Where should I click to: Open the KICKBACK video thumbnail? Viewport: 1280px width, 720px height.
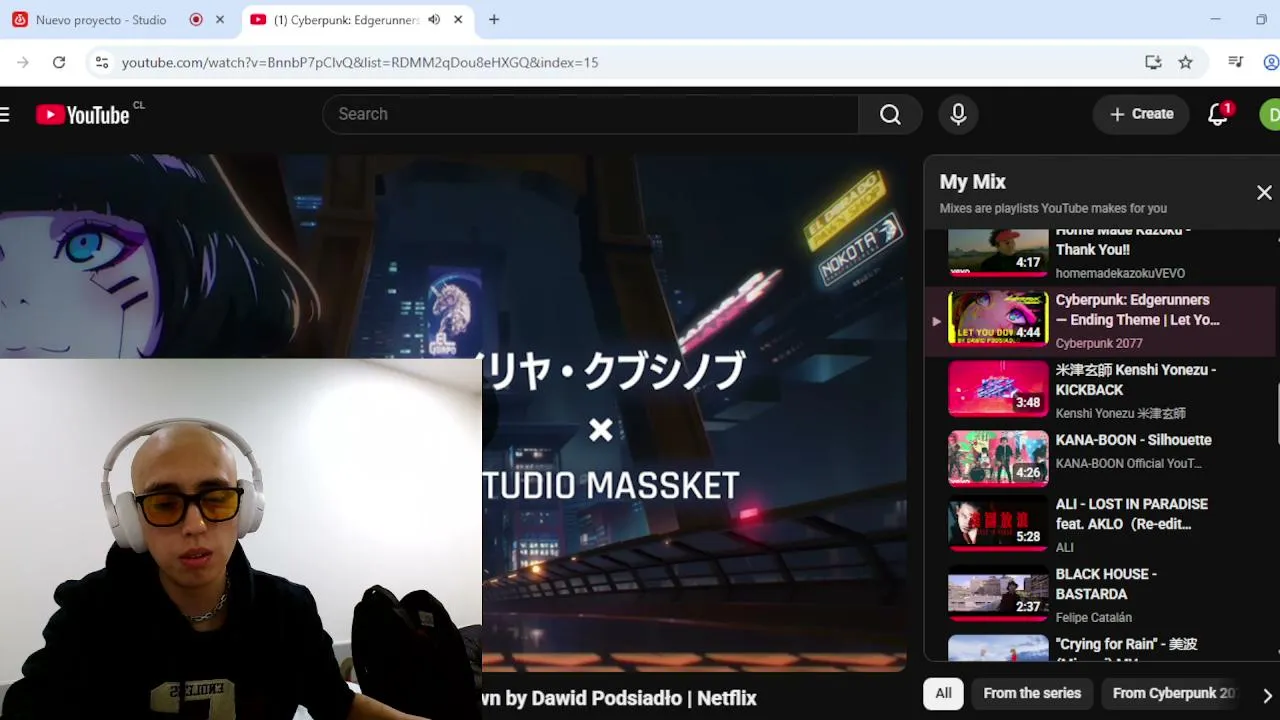click(x=998, y=389)
